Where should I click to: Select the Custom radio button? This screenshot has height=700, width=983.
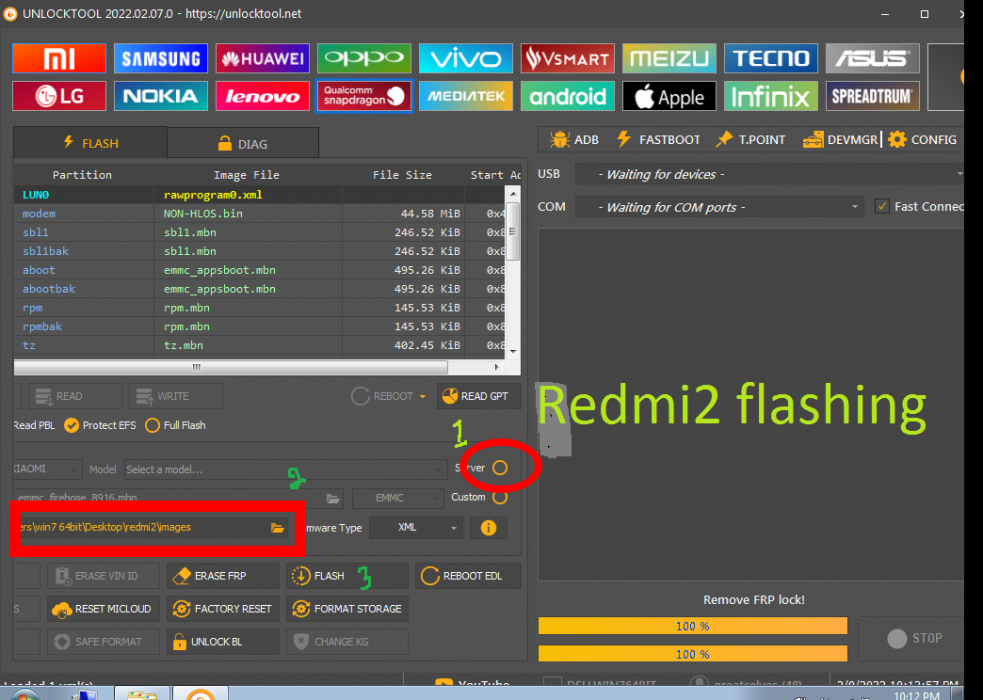500,497
